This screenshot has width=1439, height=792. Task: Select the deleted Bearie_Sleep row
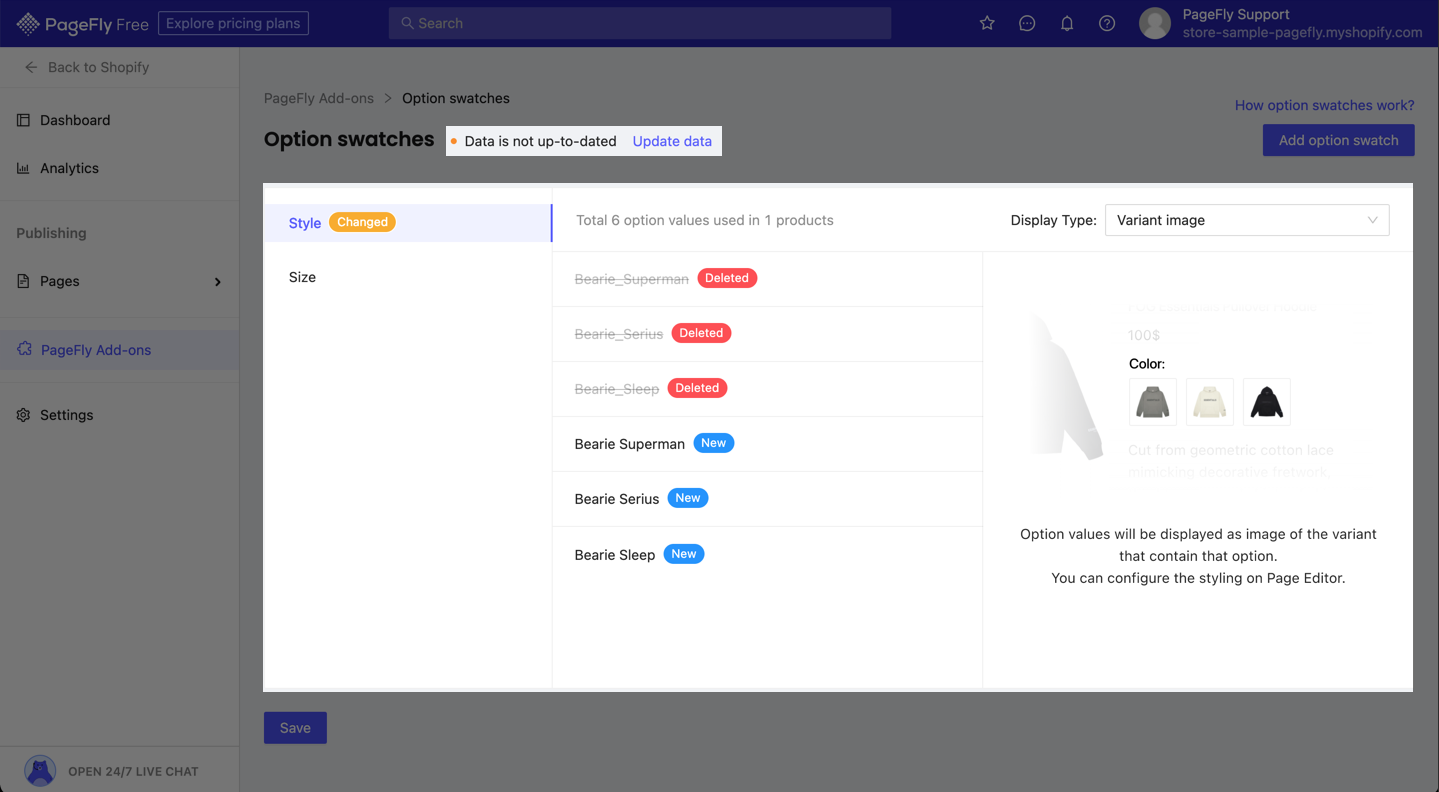pos(768,389)
